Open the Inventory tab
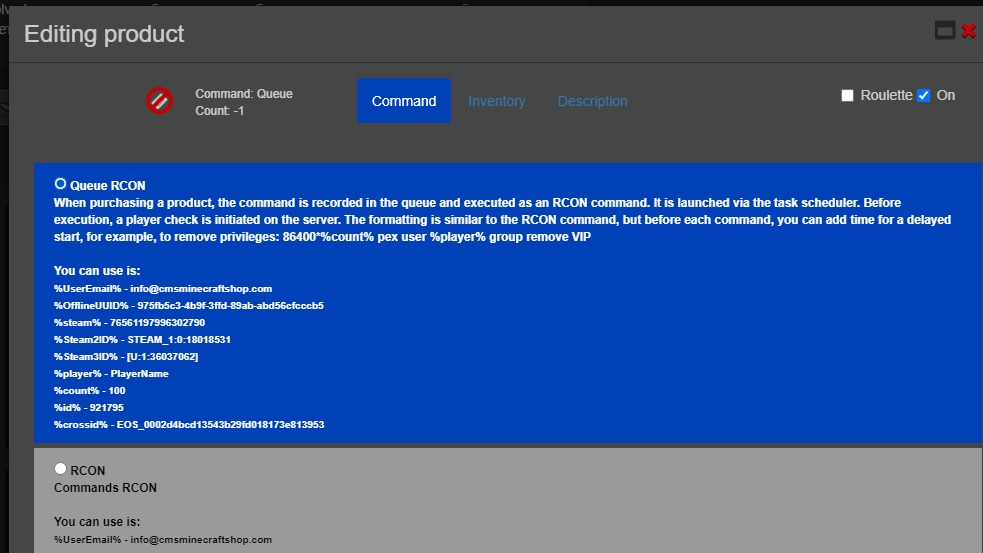This screenshot has width=983, height=553. coord(496,101)
